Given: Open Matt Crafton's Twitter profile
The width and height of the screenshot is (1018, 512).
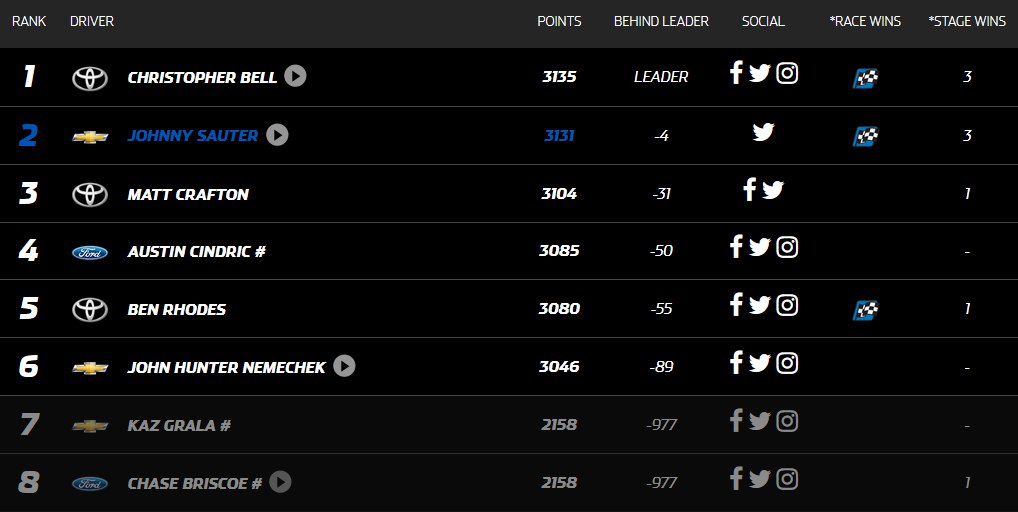Looking at the screenshot, I should click(772, 190).
